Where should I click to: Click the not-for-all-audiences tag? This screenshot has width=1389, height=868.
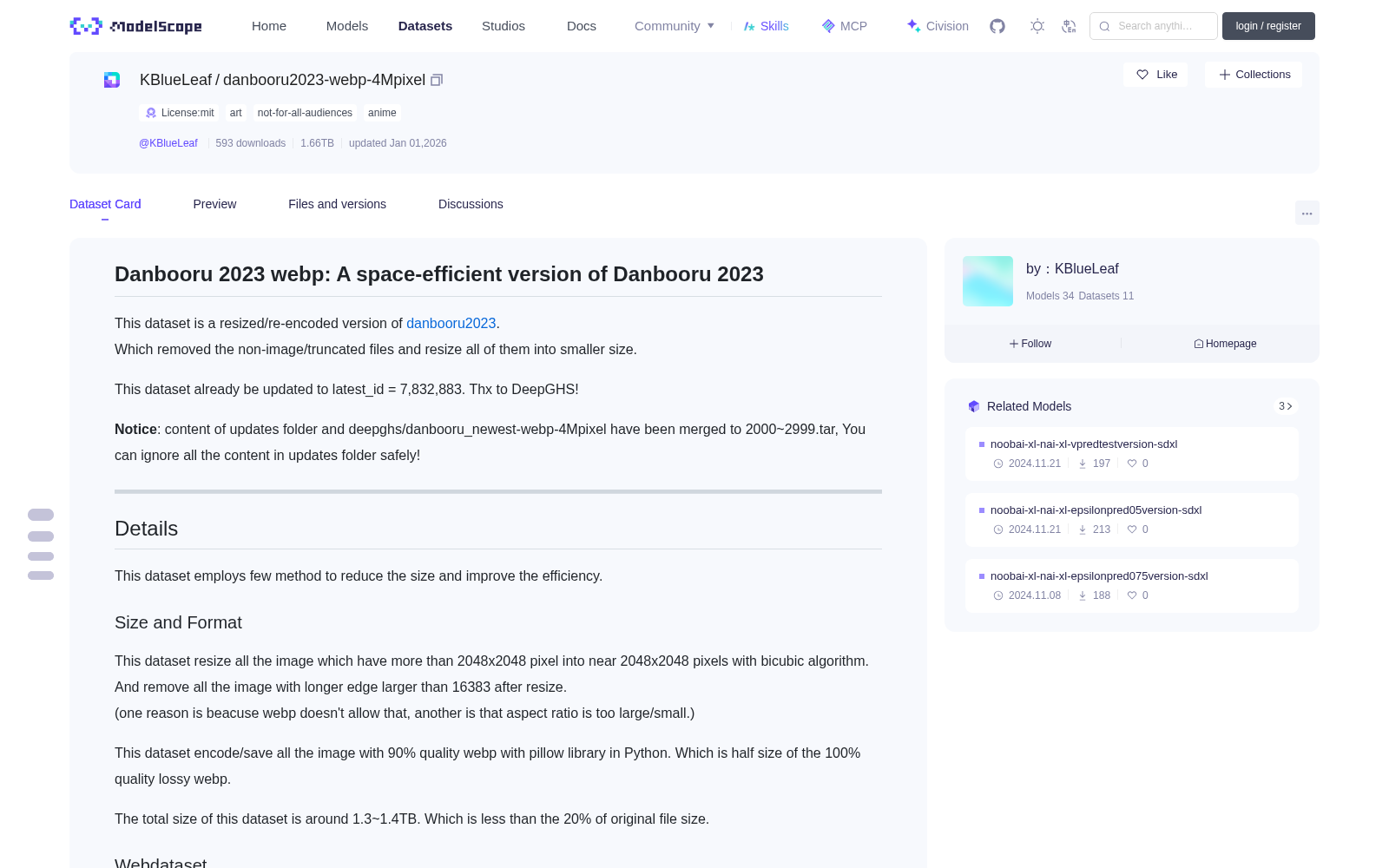305,113
